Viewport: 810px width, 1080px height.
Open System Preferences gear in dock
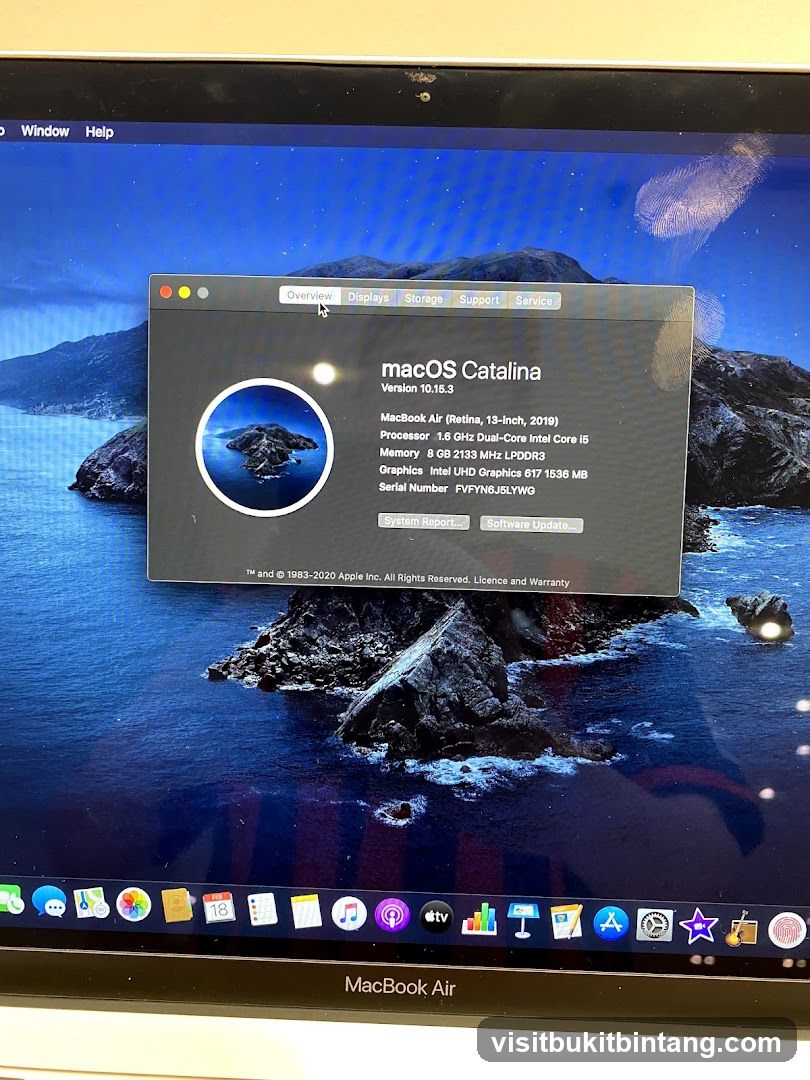click(654, 925)
